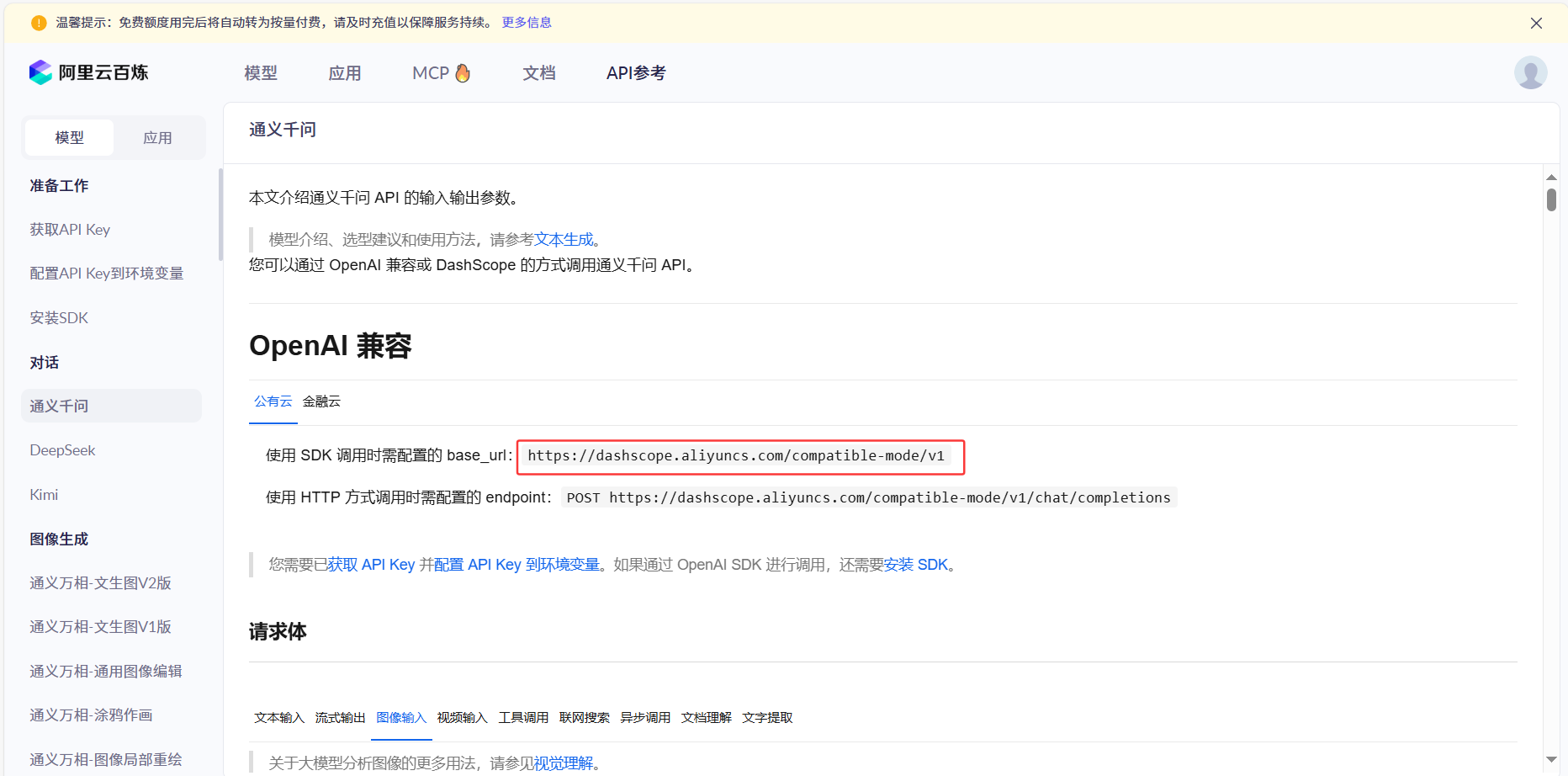Select the 模型 toggle in sidebar
This screenshot has width=1568, height=776.
(x=69, y=138)
